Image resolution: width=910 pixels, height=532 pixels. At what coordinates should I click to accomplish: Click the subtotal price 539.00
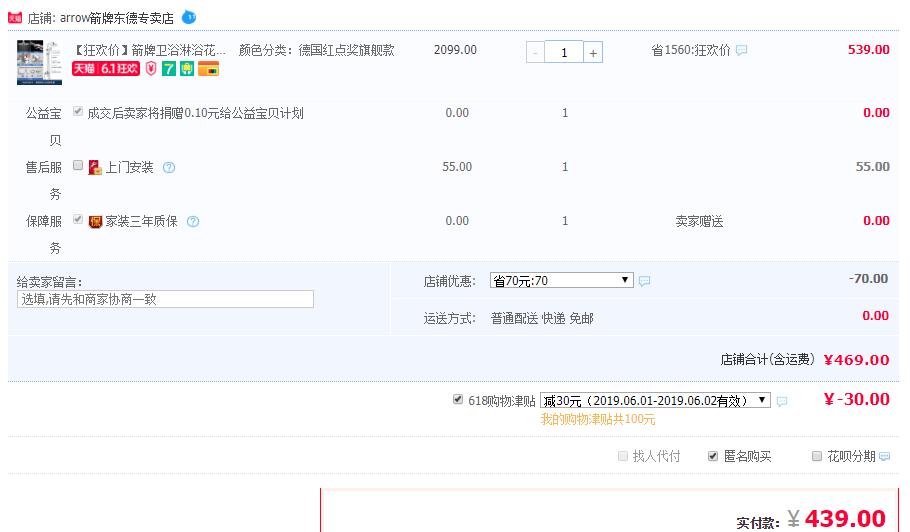(869, 49)
